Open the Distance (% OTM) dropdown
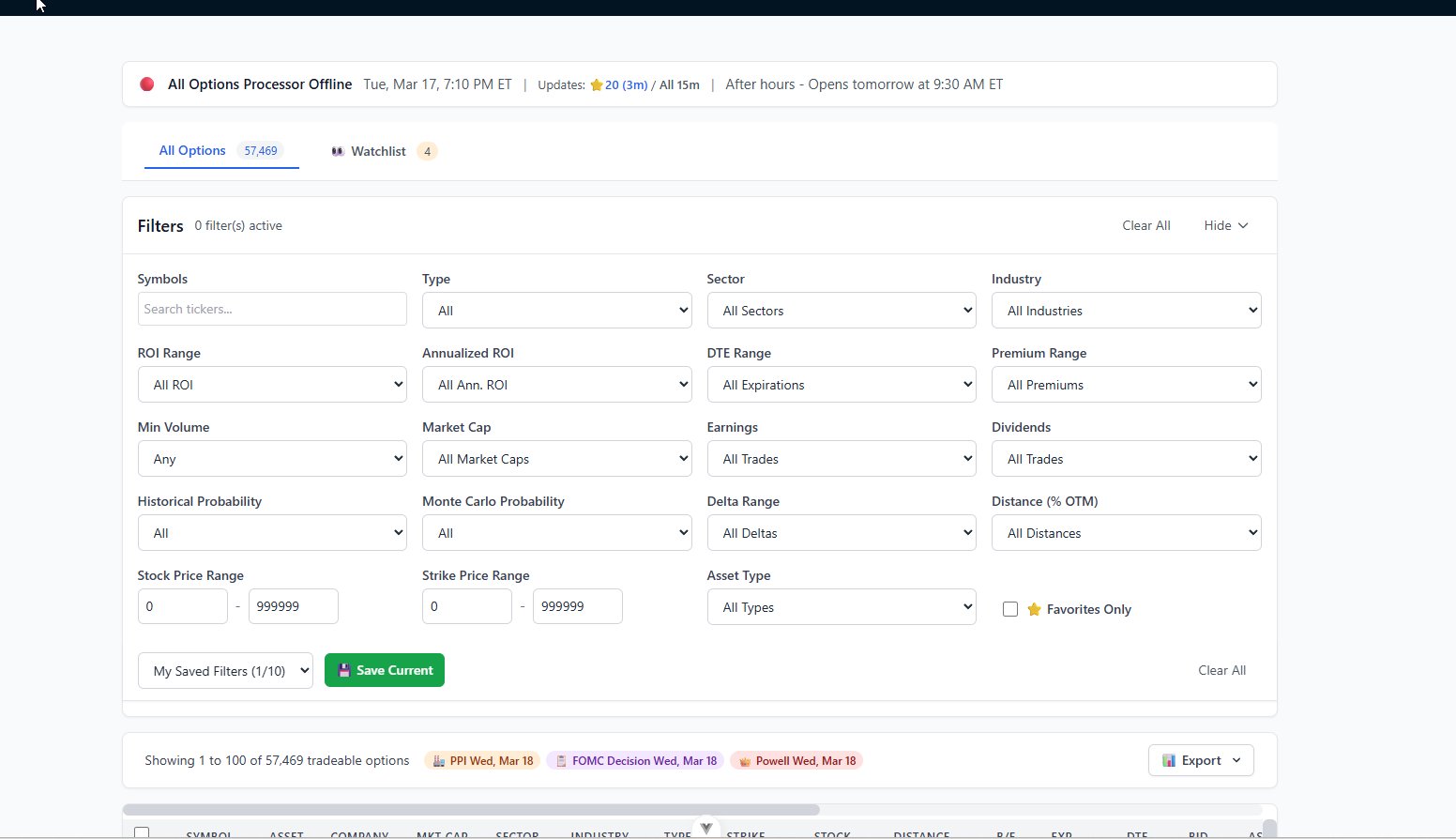This screenshot has width=1456, height=839. [x=1126, y=533]
